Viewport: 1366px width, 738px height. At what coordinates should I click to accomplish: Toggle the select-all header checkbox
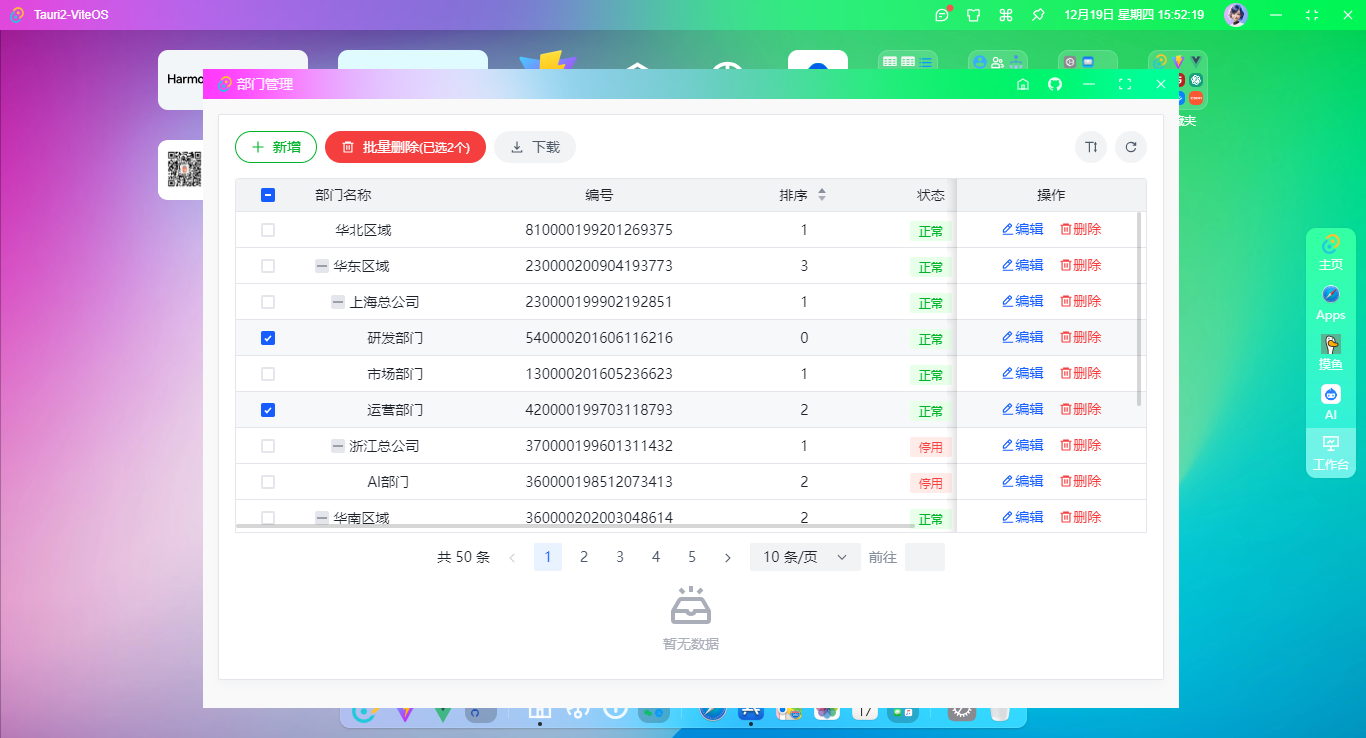coord(268,195)
